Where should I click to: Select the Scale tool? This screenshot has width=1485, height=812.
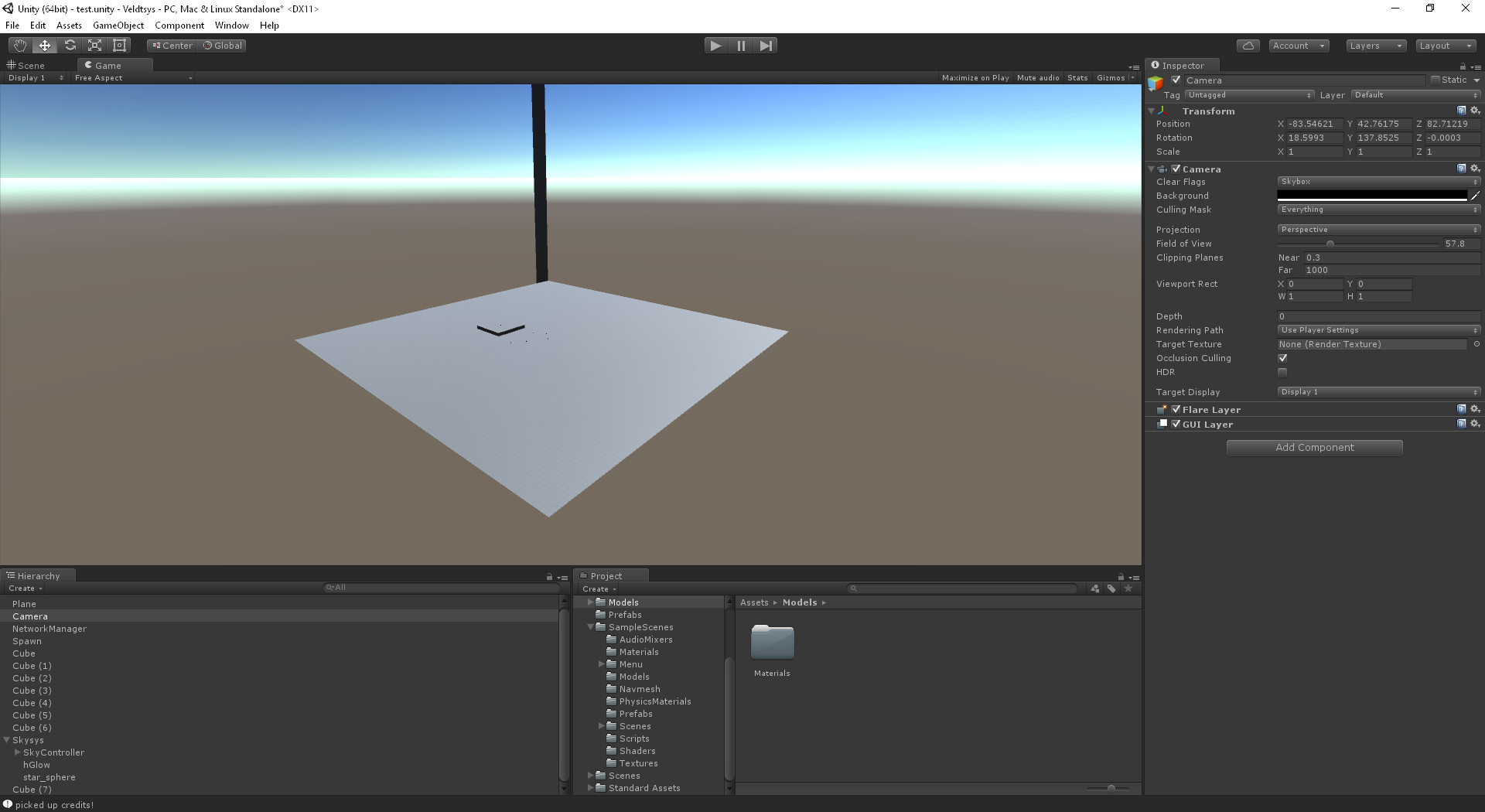point(94,45)
